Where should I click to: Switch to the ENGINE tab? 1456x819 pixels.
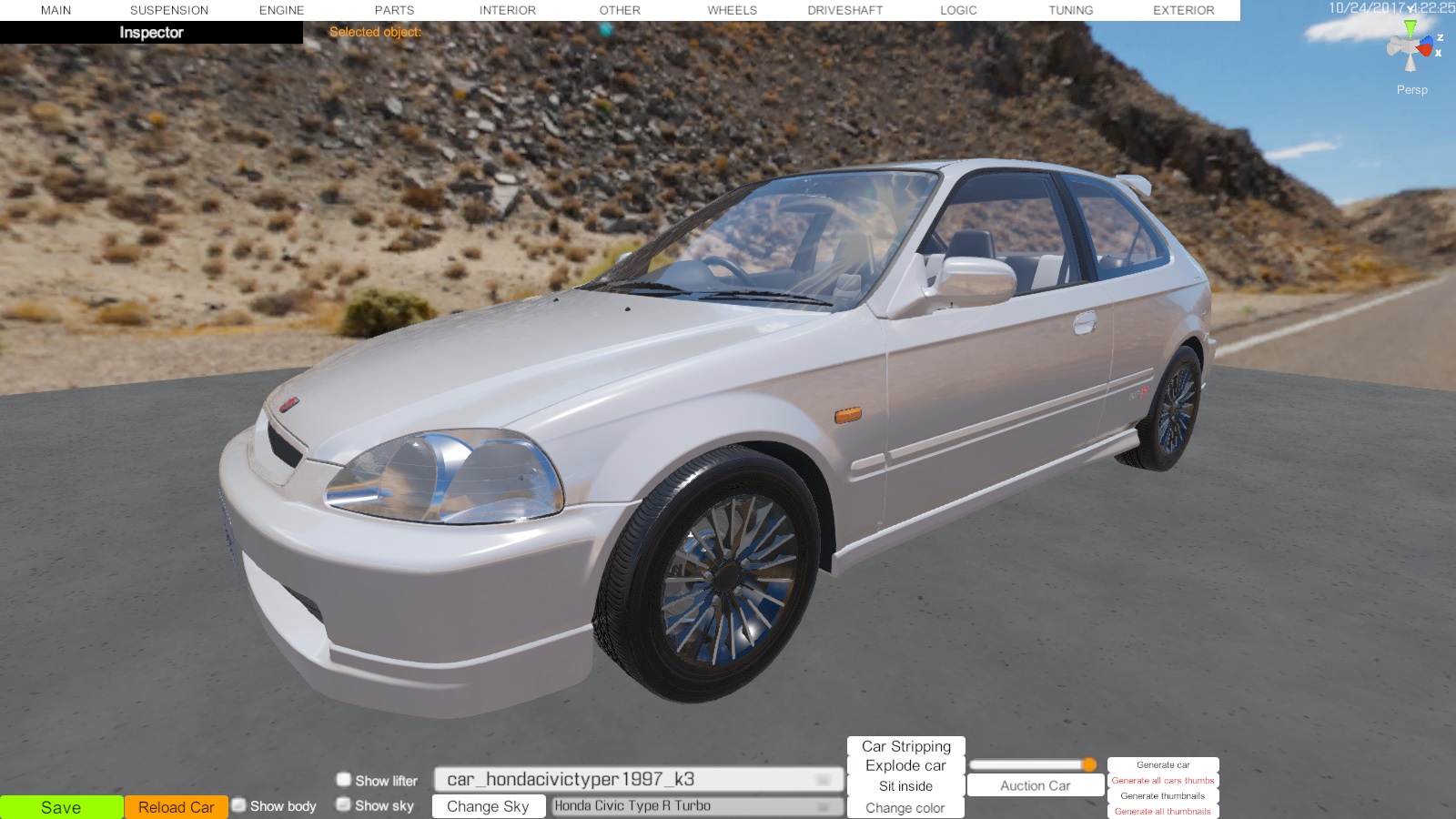(281, 10)
